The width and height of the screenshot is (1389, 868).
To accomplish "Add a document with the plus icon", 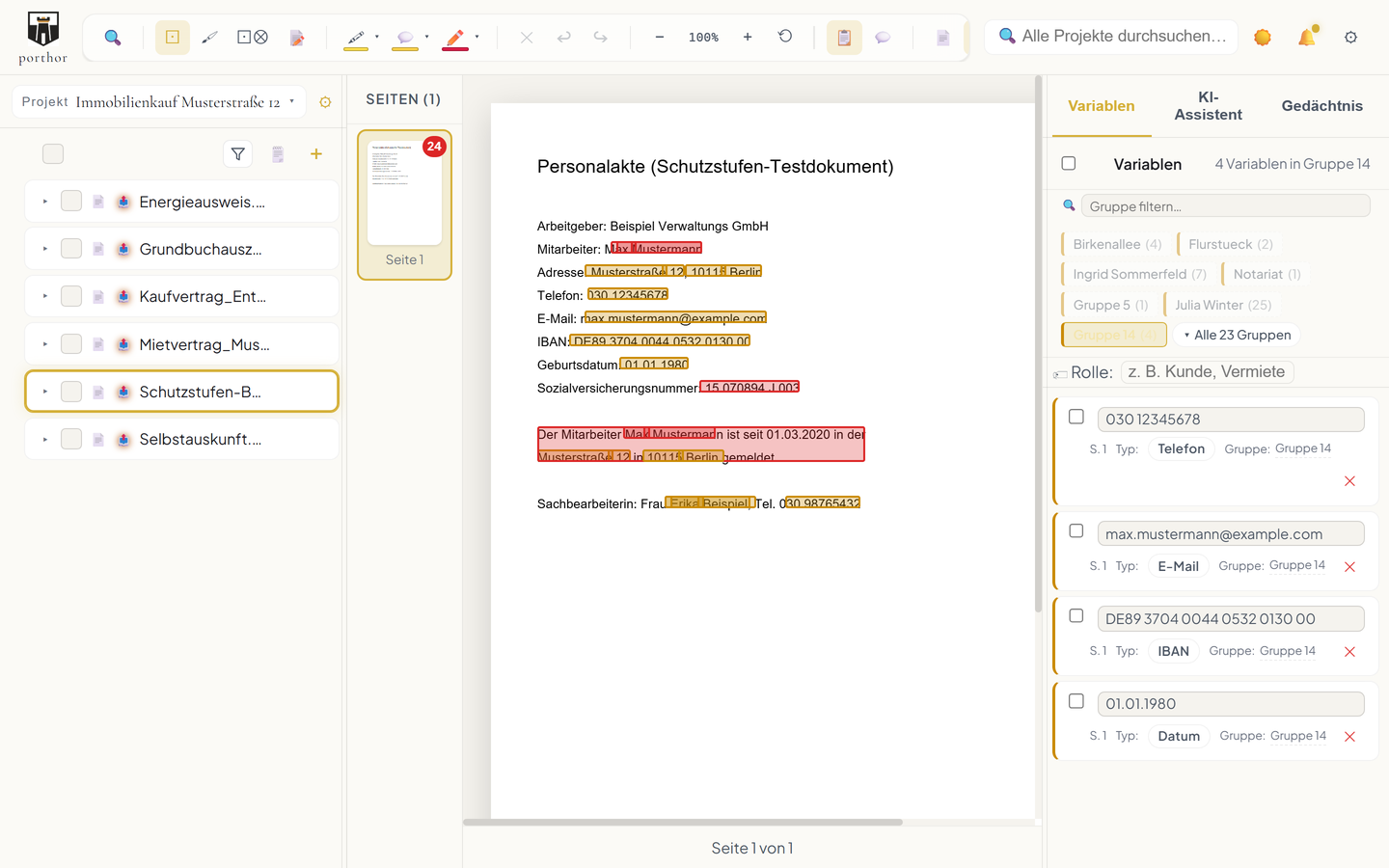I will click(x=316, y=154).
